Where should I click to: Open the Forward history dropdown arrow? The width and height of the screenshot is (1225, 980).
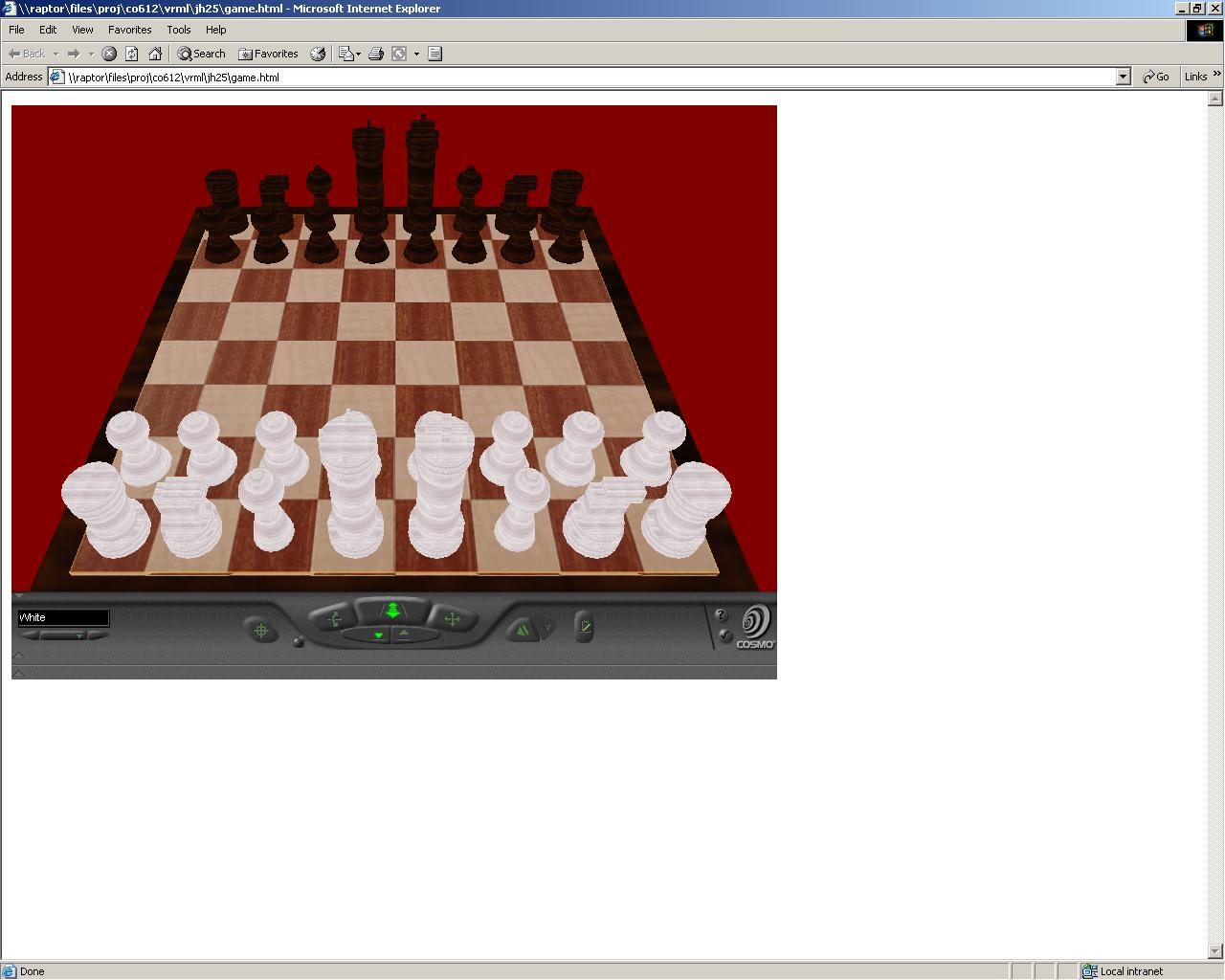coord(91,54)
